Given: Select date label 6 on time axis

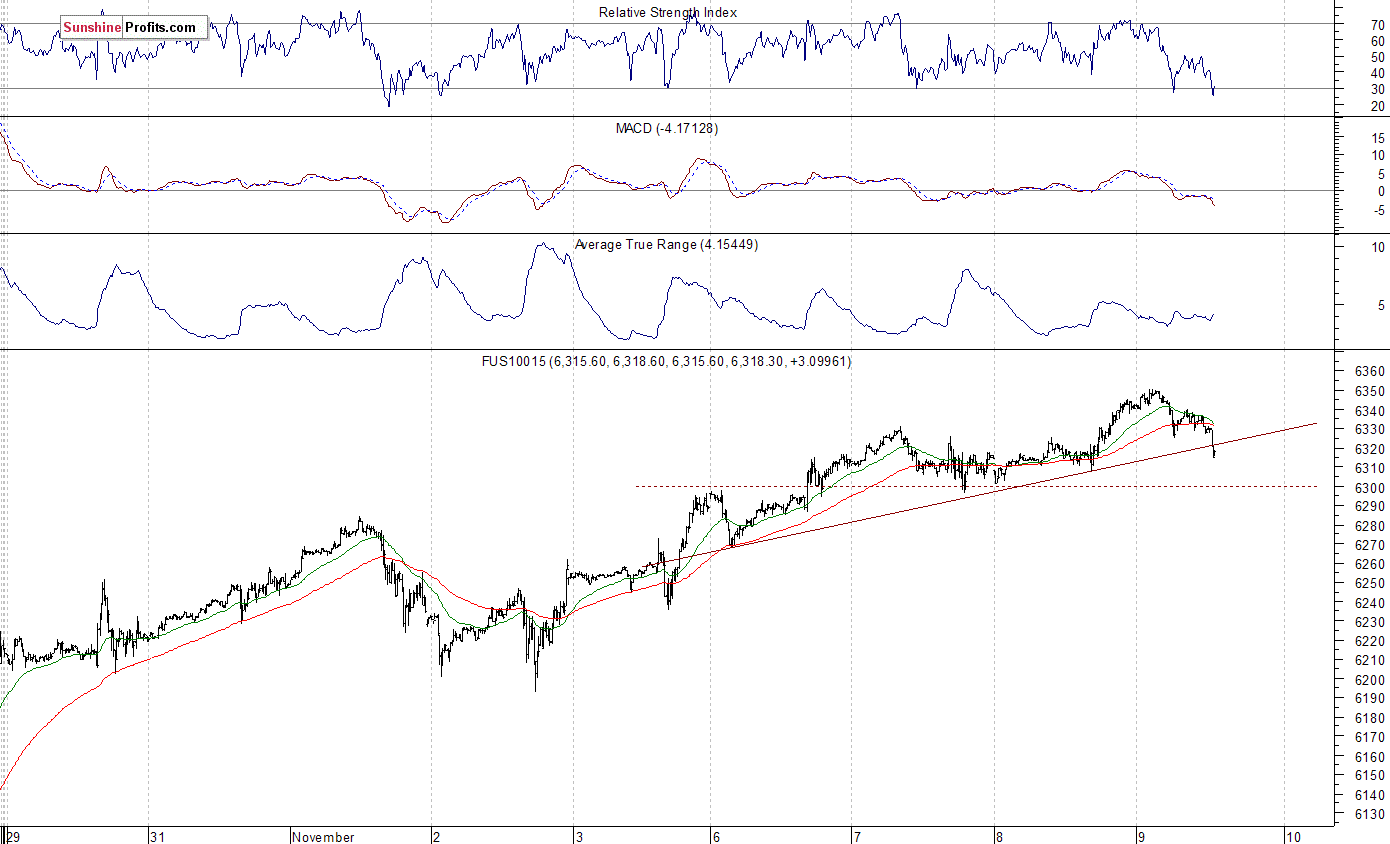Looking at the screenshot, I should pyautogui.click(x=715, y=837).
